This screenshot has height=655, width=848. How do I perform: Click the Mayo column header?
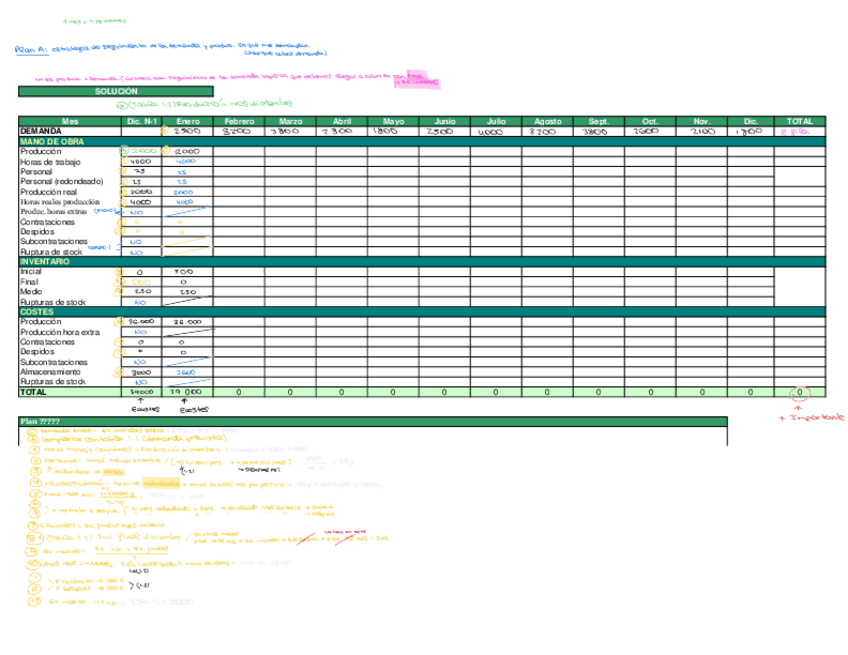click(393, 121)
